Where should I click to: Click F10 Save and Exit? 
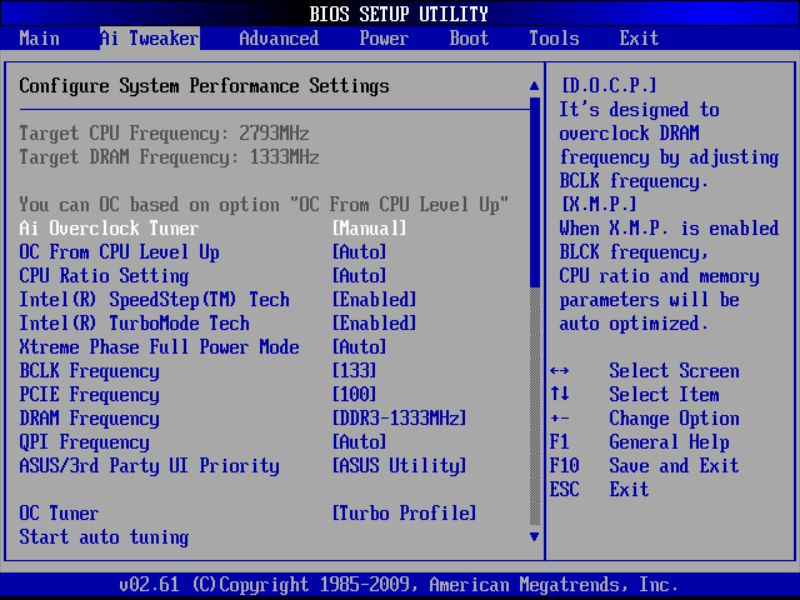[x=644, y=466]
